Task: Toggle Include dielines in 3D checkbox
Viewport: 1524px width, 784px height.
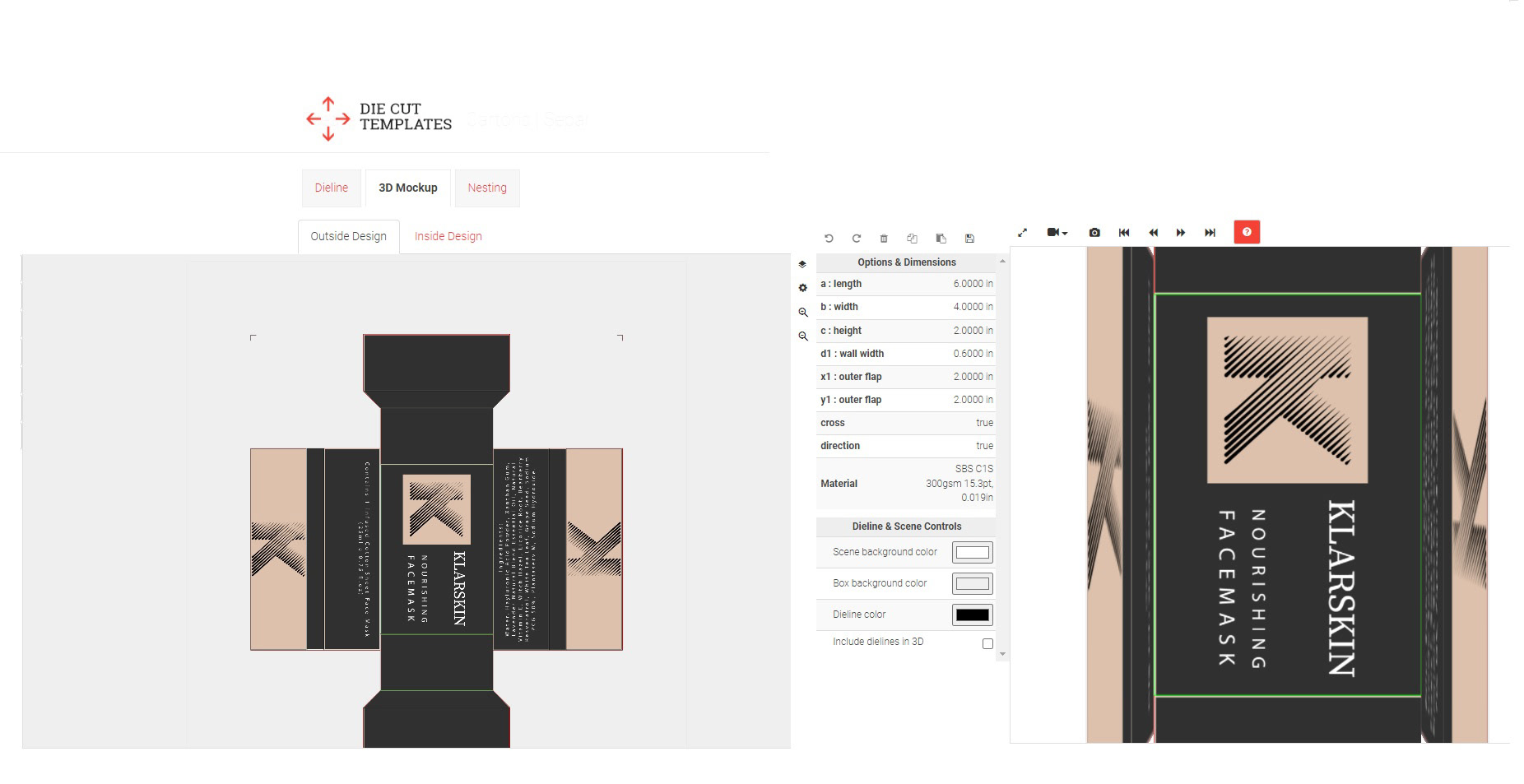Action: click(987, 643)
